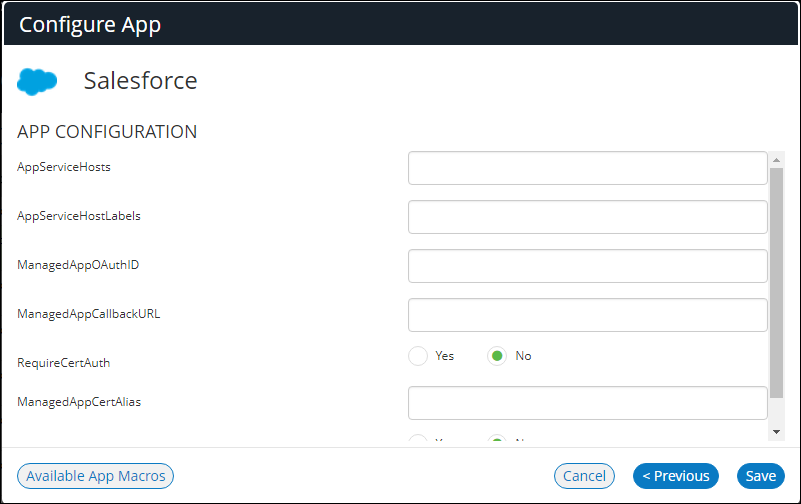Click the ManagedAppCallbackURL field label

tap(88, 314)
